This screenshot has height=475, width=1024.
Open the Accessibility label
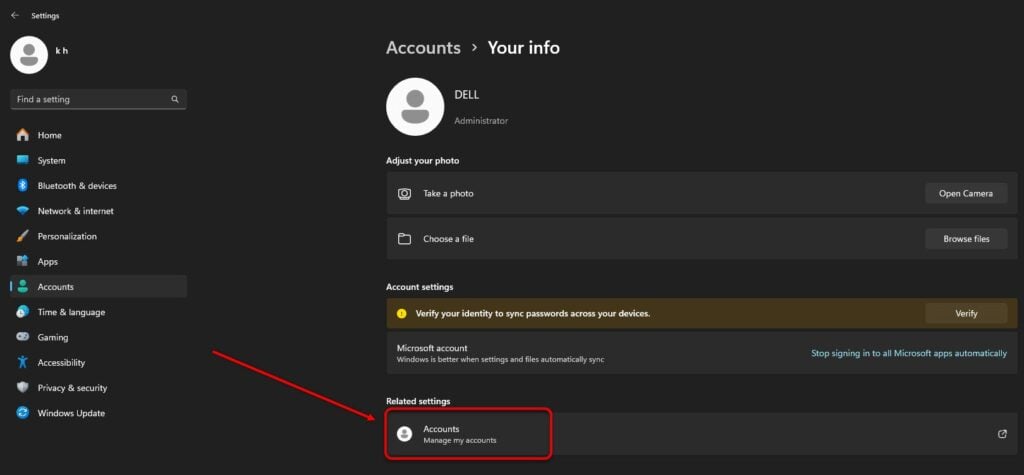[61, 363]
